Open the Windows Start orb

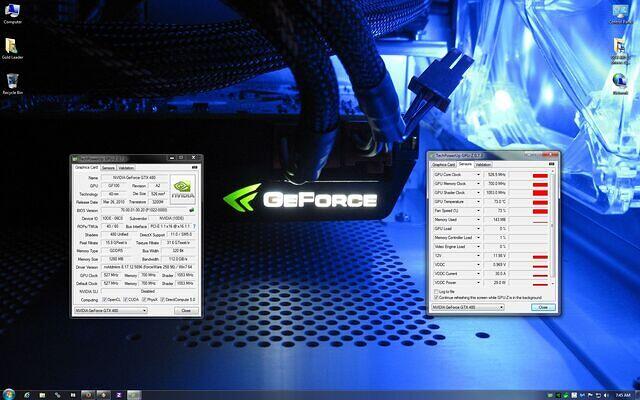tap(9, 394)
